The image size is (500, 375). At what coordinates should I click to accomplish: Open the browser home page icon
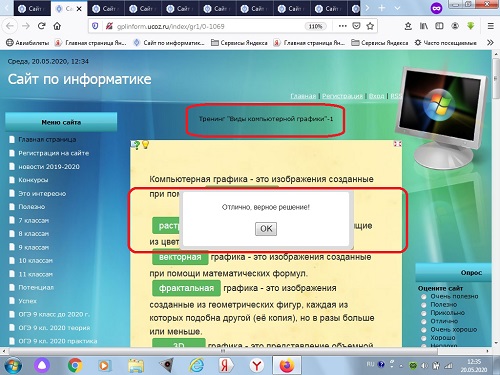pyautogui.click(x=57, y=26)
